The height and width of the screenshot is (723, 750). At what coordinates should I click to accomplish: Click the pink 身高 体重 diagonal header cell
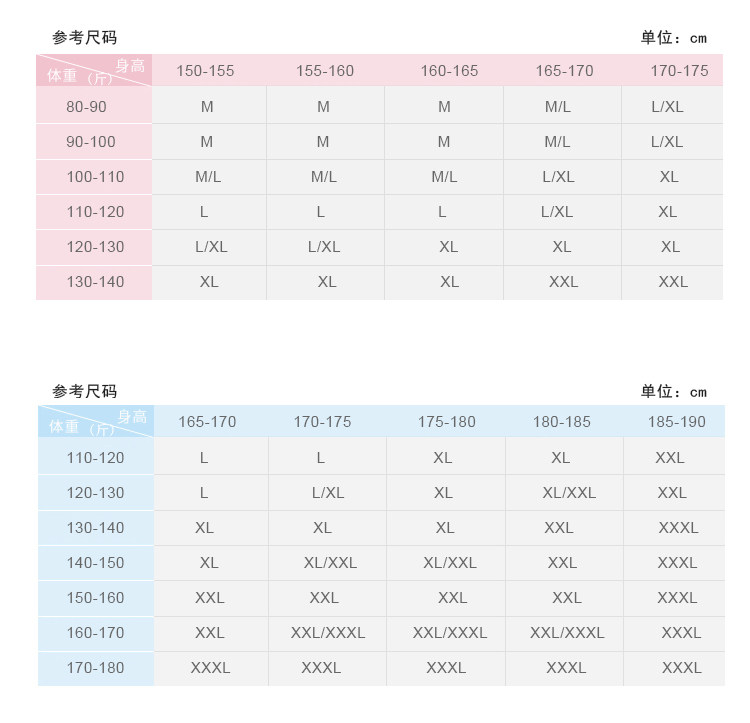(x=94, y=70)
